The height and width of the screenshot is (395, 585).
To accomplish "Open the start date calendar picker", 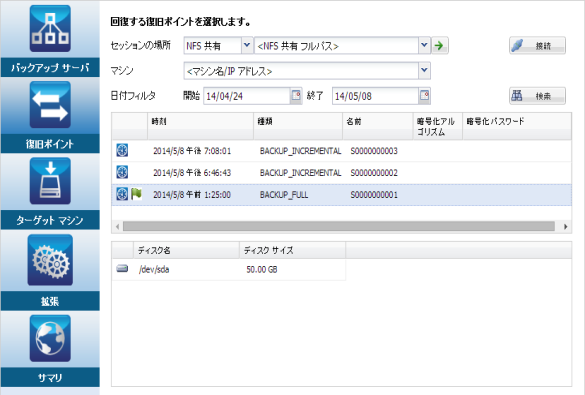I will 296,95.
